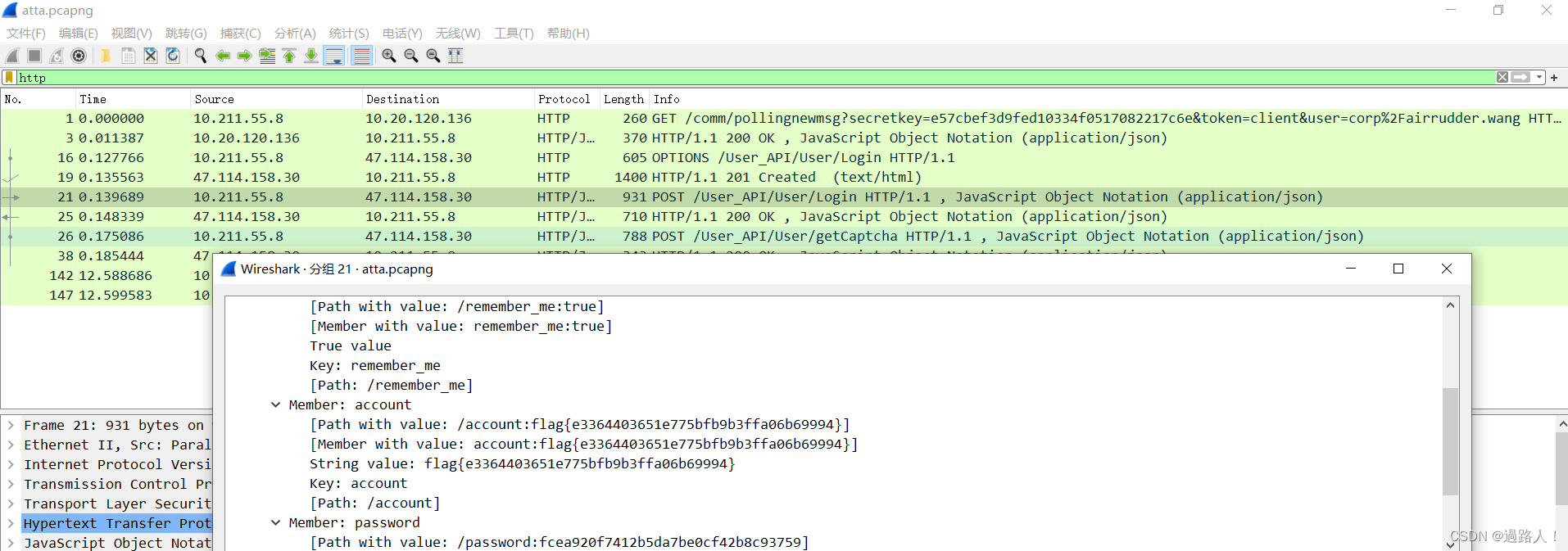Close the capture file with the X icon

click(150, 56)
